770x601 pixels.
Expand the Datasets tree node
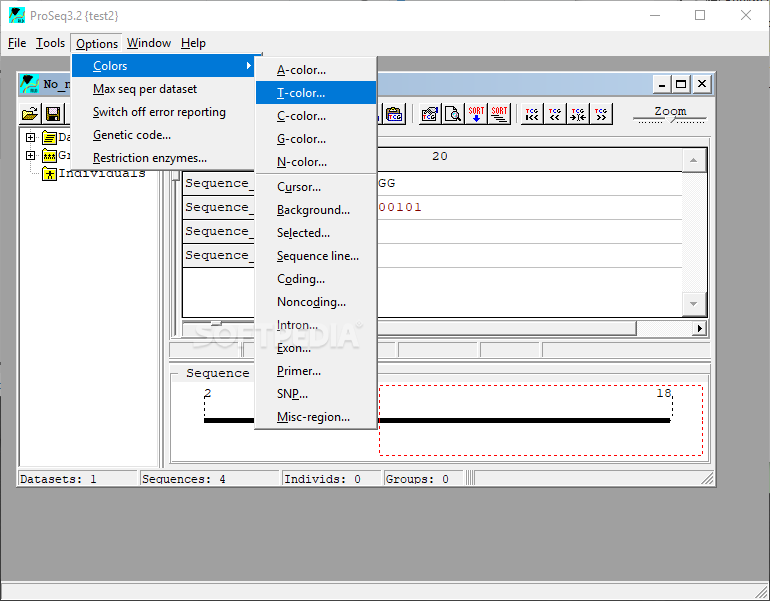[x=30, y=137]
